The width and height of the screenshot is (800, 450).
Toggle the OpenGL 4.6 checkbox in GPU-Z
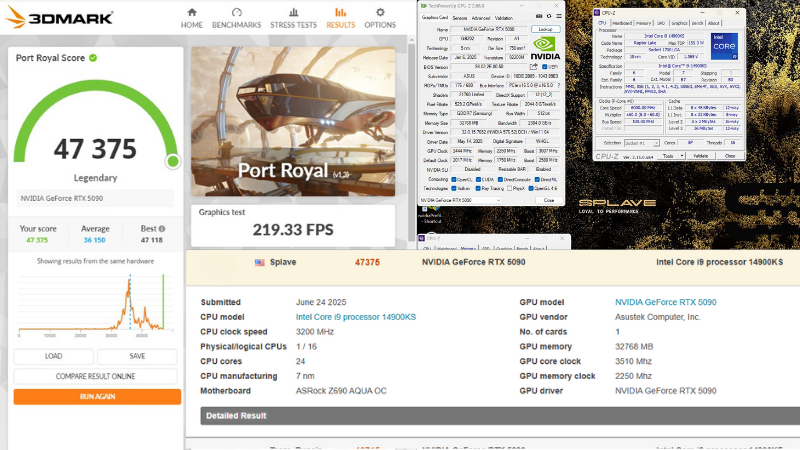[531, 188]
